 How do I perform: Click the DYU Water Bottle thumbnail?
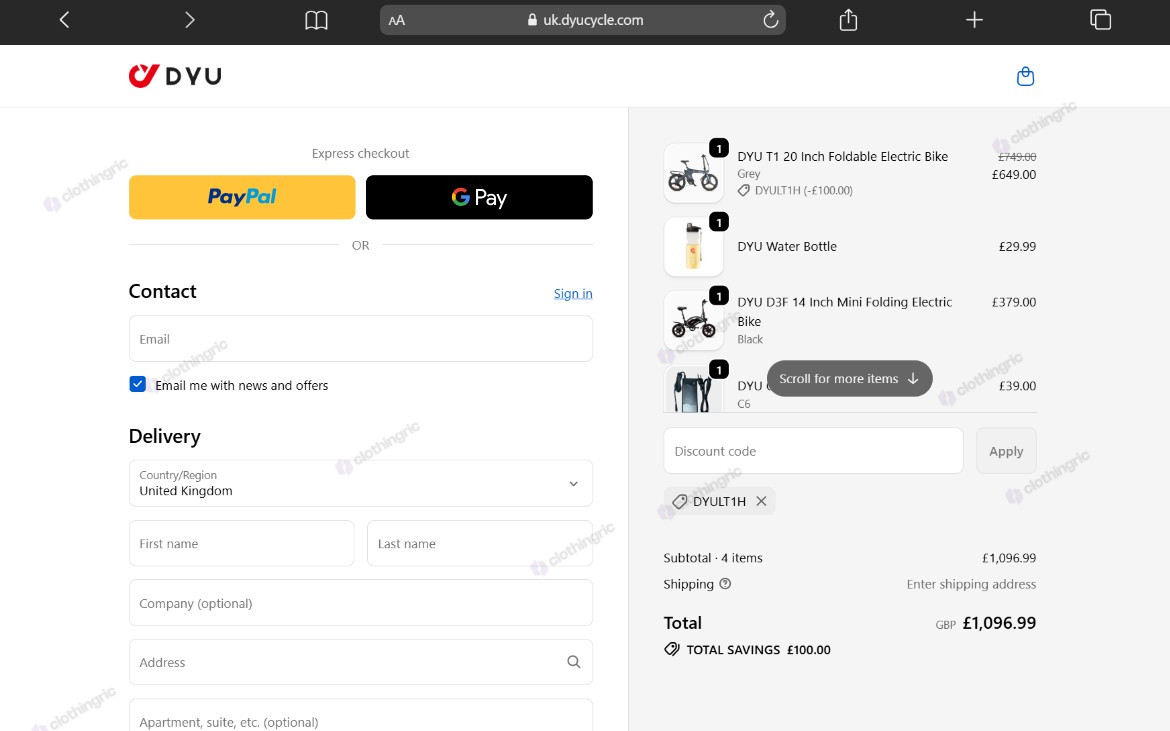[693, 247]
